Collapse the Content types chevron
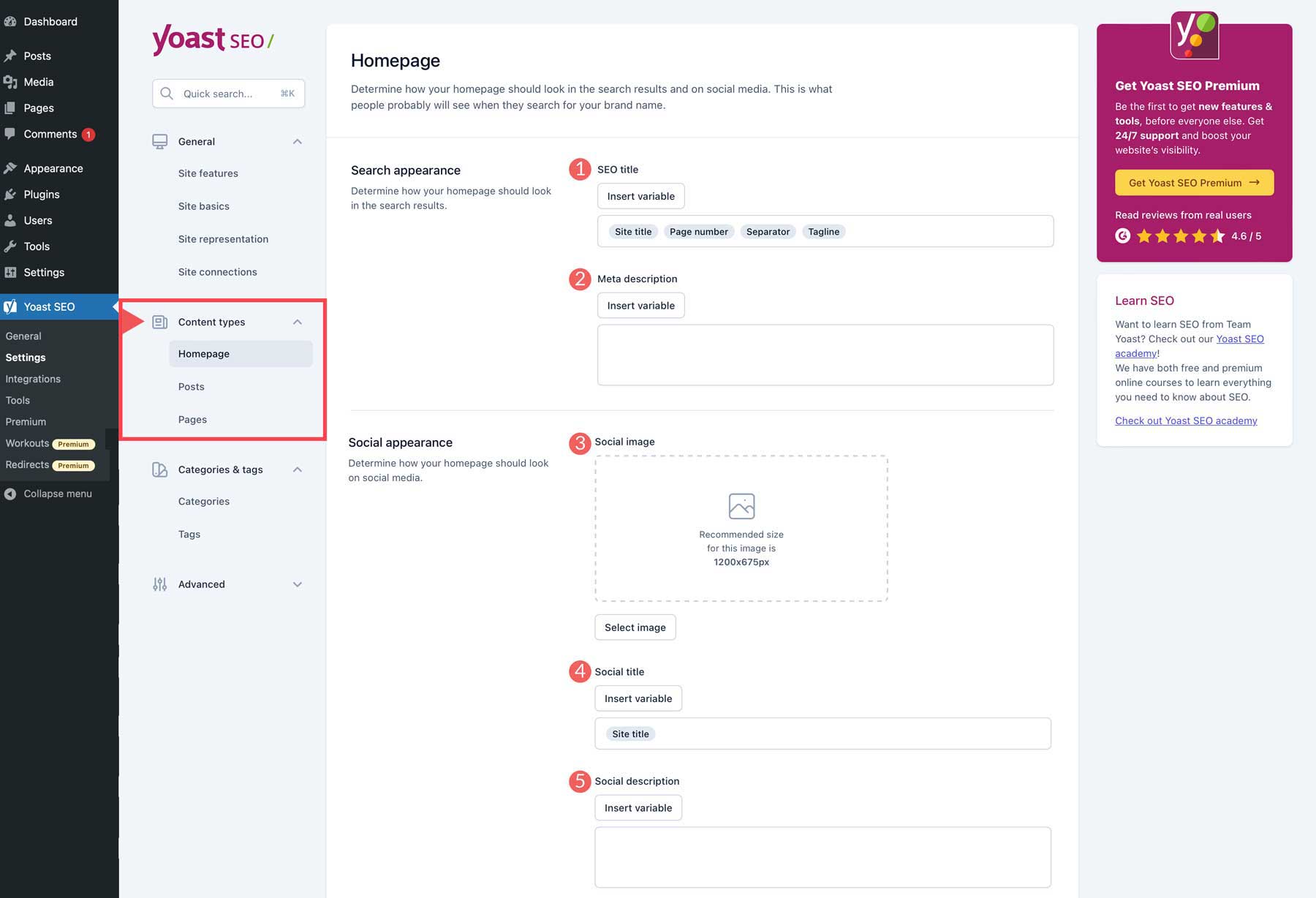 (298, 322)
